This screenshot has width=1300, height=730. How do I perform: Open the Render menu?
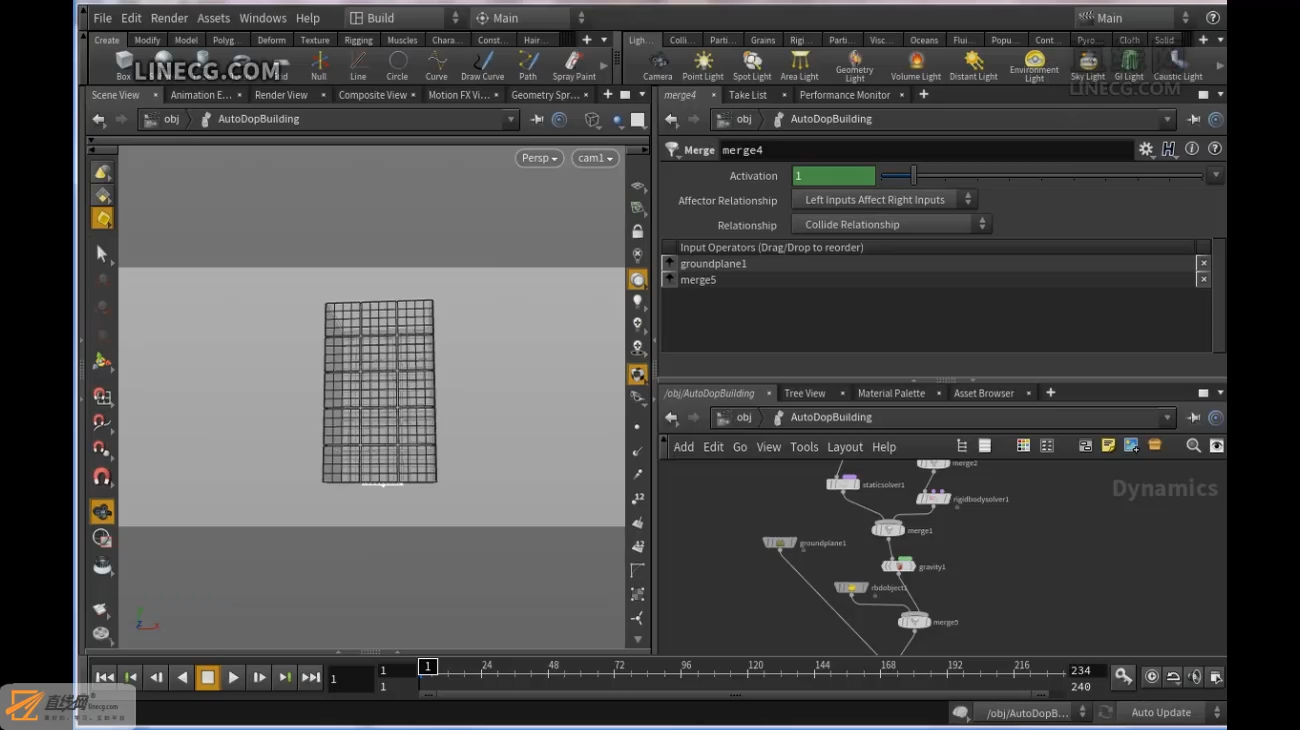point(169,18)
